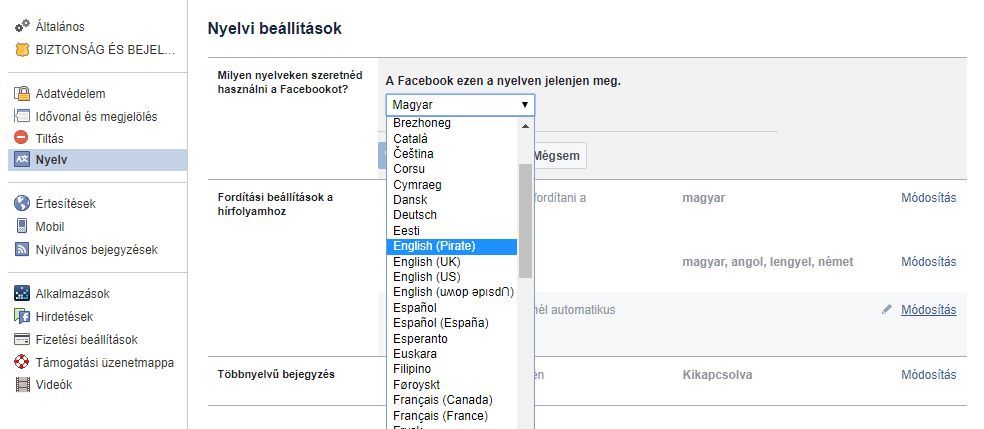Open the Magyar language dropdown
984x429 pixels.
(460, 104)
